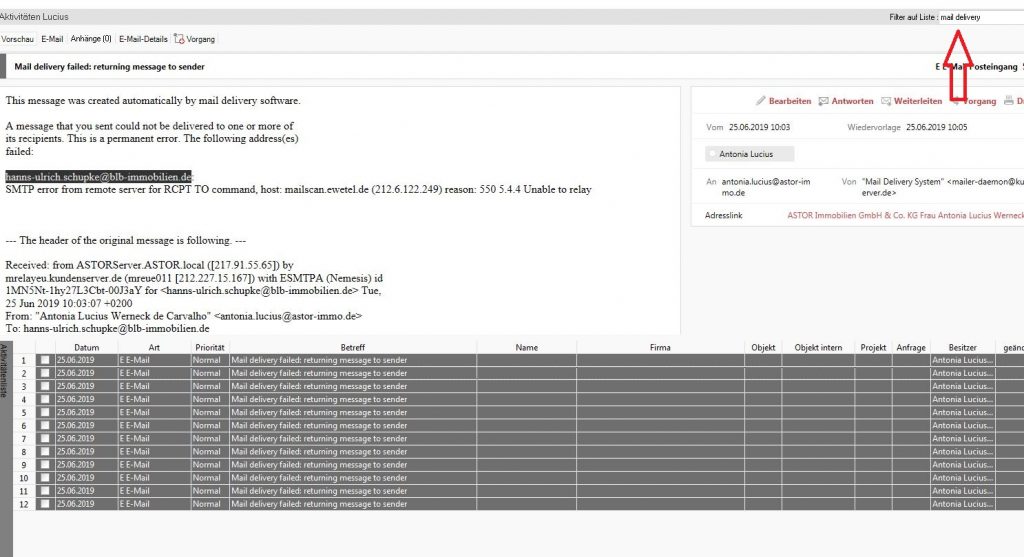Open the Anhänge (0) tab
This screenshot has width=1024, height=557.
pos(91,39)
